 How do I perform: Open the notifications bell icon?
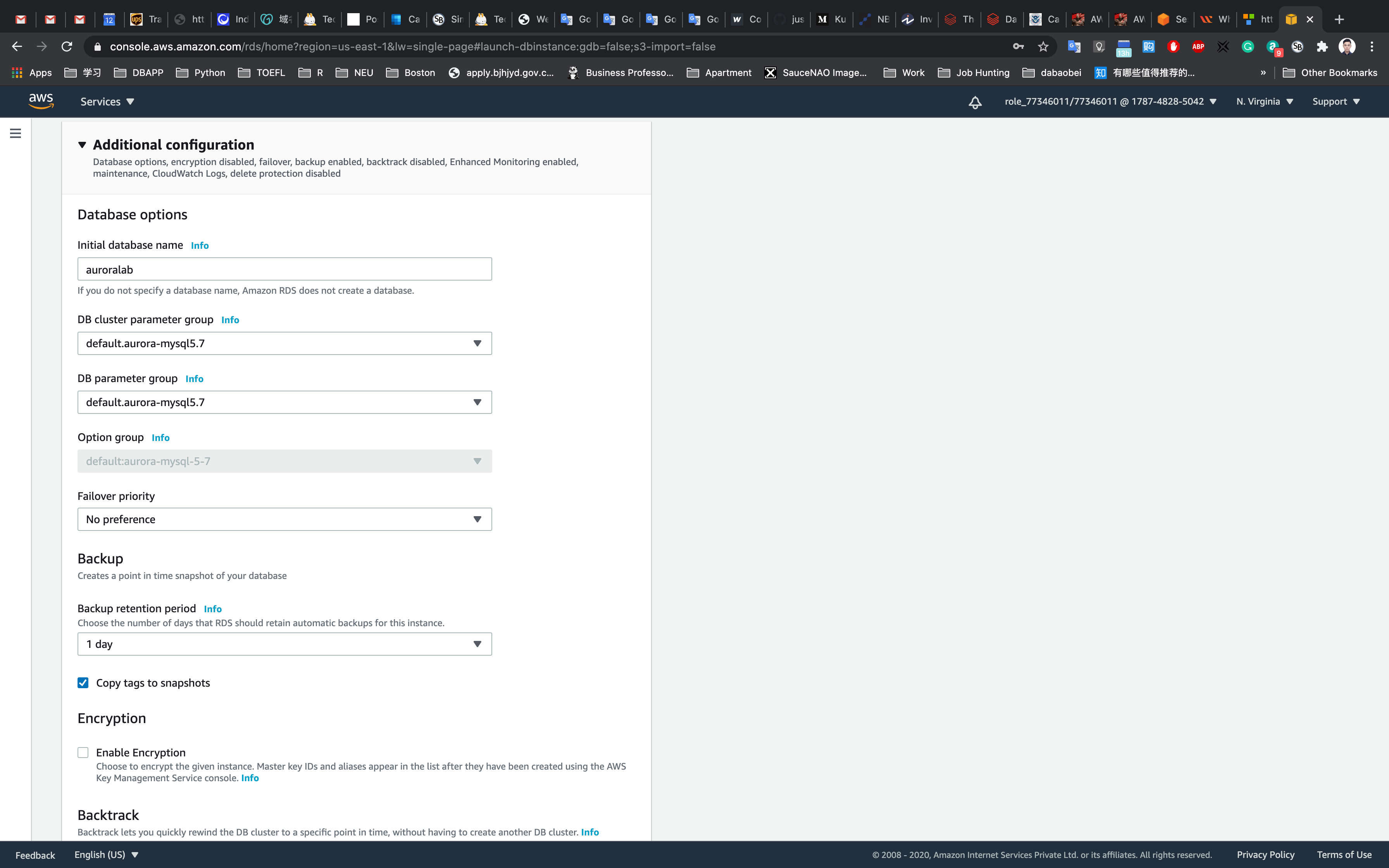(x=975, y=102)
